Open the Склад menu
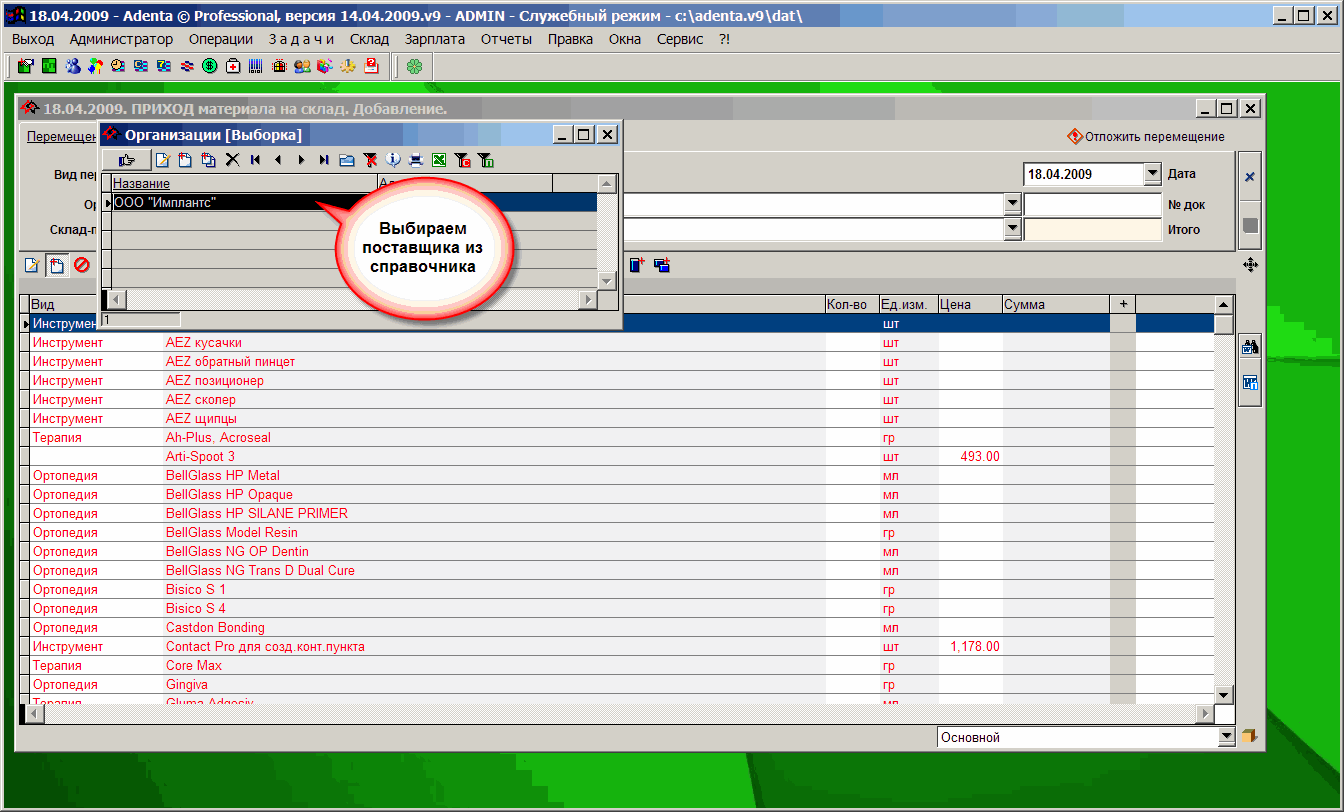Viewport: 1344px width, 812px height. point(369,39)
